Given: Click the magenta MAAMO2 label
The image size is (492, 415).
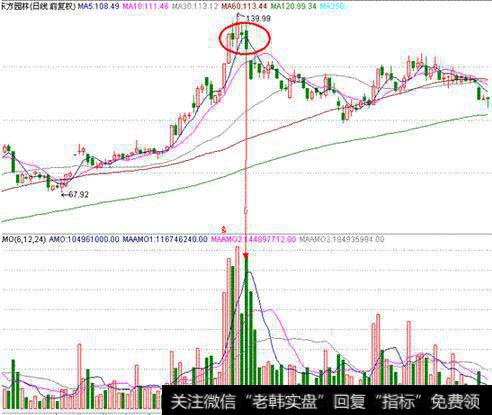Looking at the screenshot, I should pyautogui.click(x=253, y=239).
